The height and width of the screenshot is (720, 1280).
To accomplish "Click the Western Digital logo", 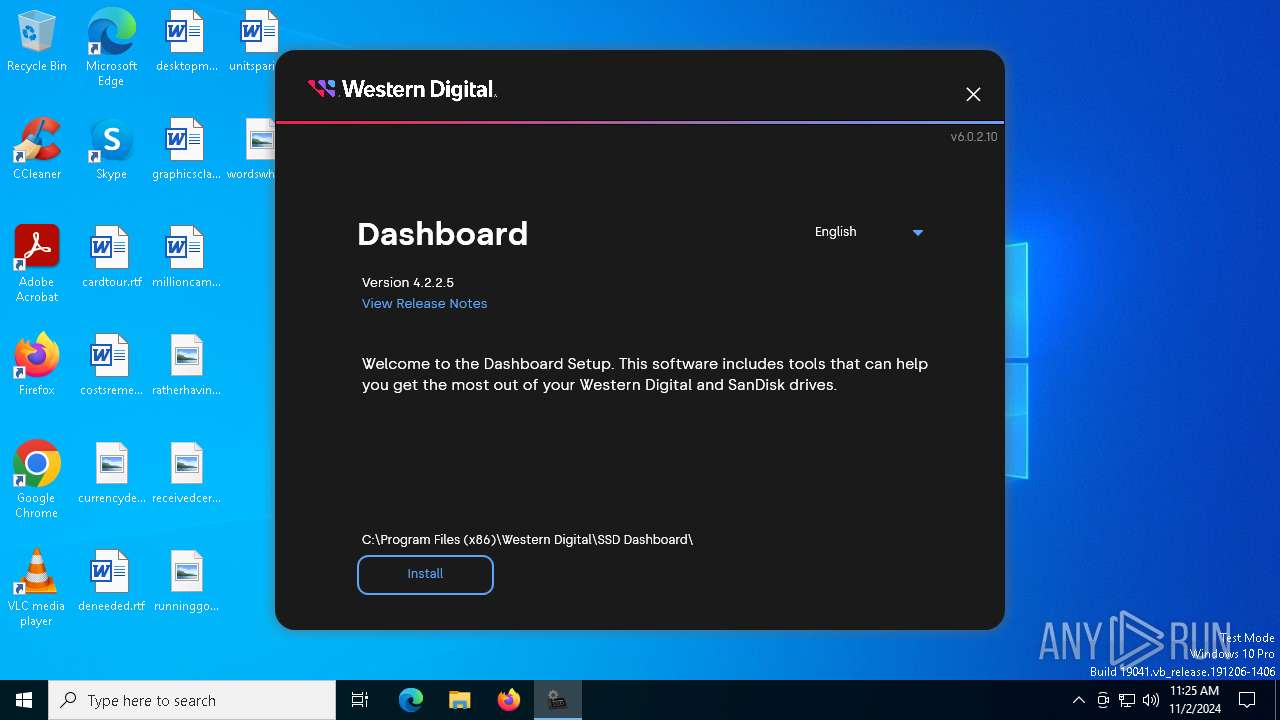I will [402, 89].
